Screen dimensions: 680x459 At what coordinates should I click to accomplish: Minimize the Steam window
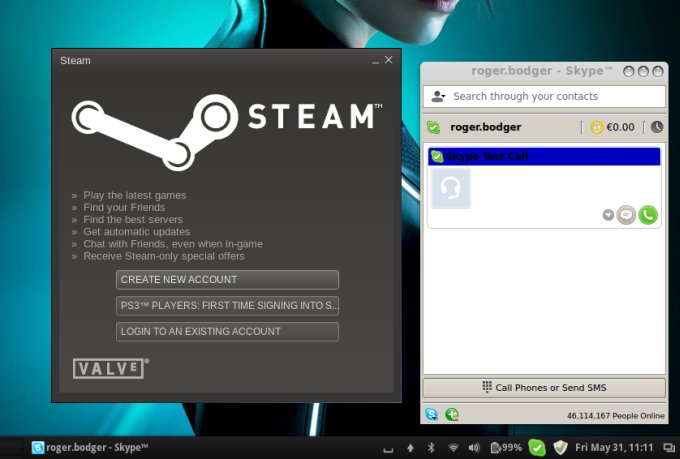[376, 61]
